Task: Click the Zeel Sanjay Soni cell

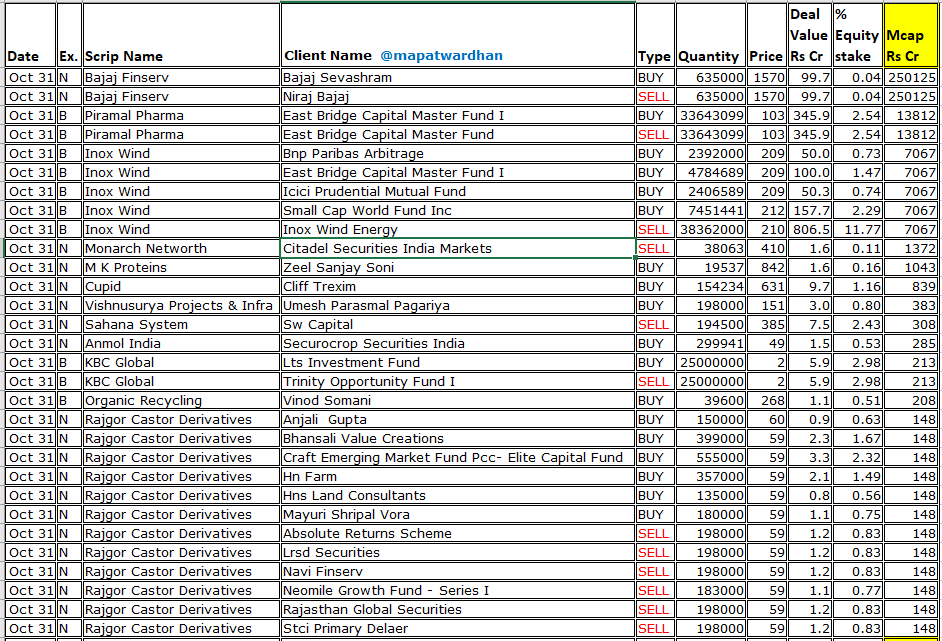Action: click(458, 267)
